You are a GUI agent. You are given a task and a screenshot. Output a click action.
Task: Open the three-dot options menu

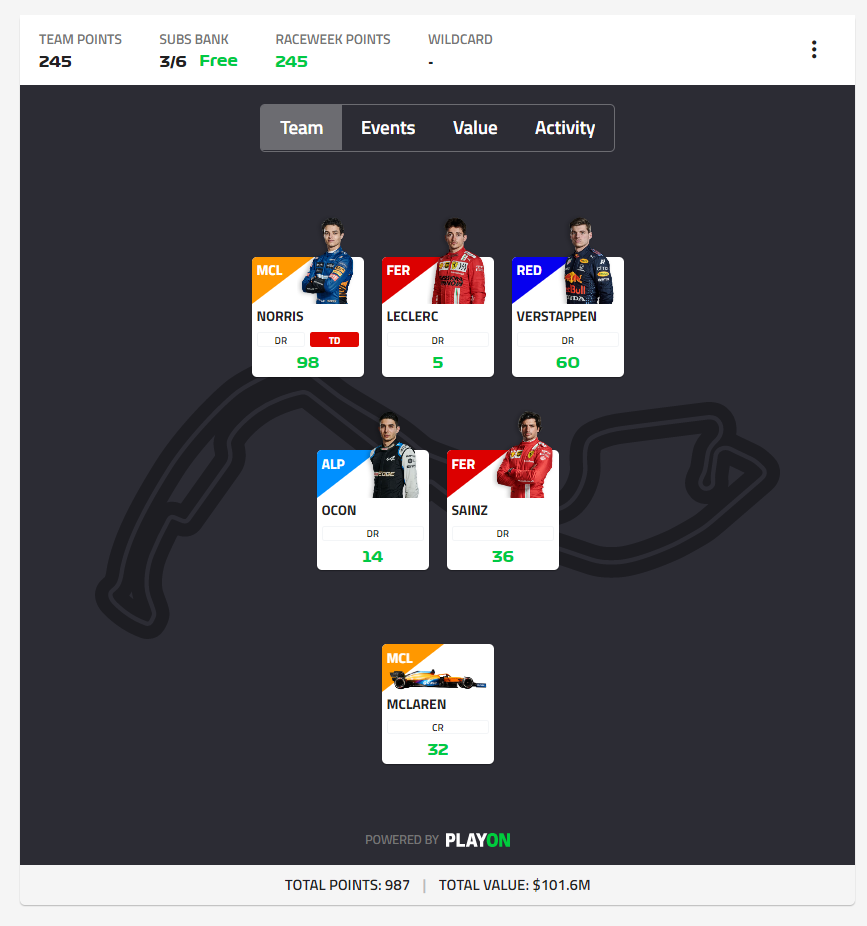coord(814,50)
